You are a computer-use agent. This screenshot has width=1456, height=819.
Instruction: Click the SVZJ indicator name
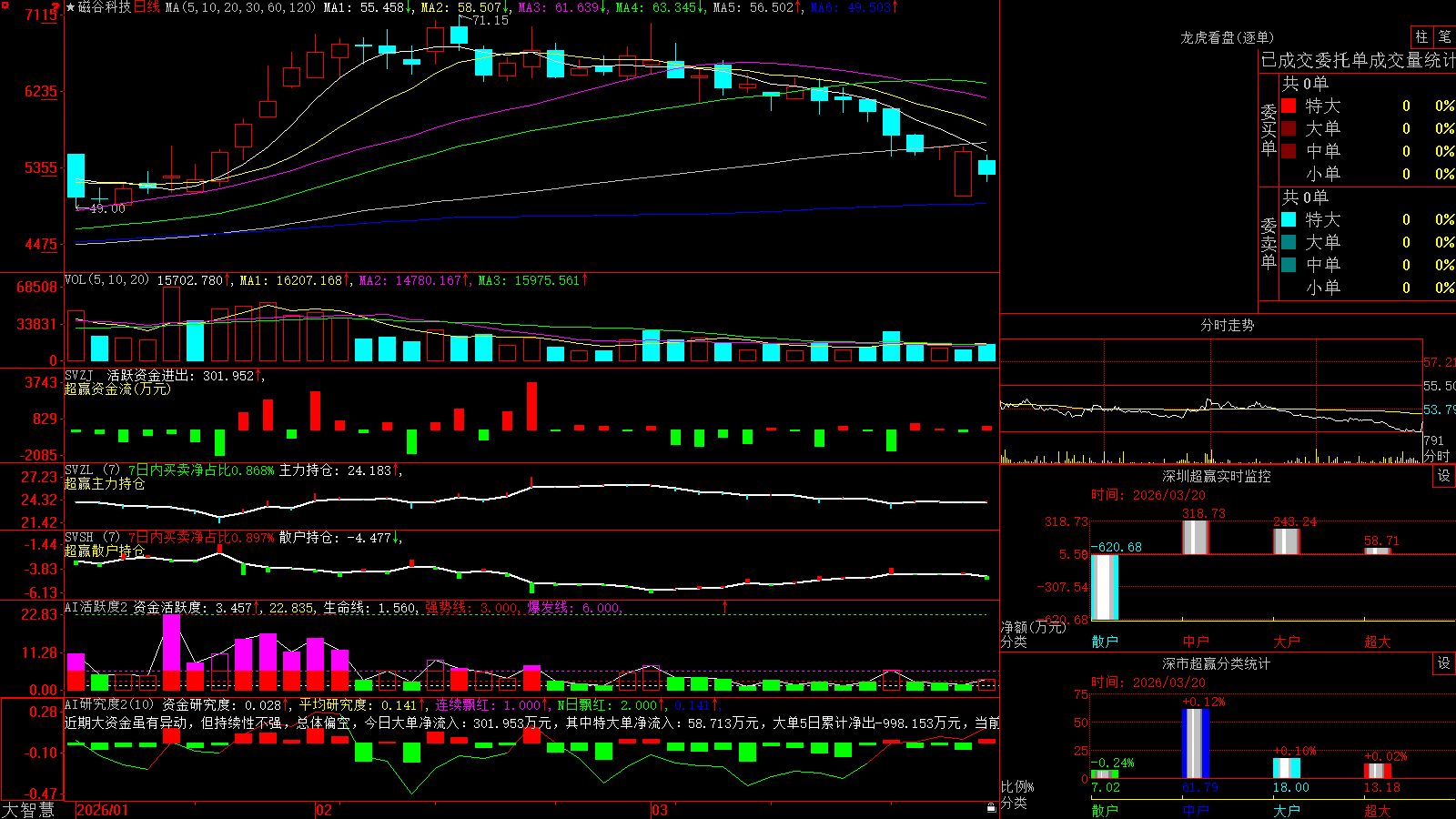(x=78, y=375)
